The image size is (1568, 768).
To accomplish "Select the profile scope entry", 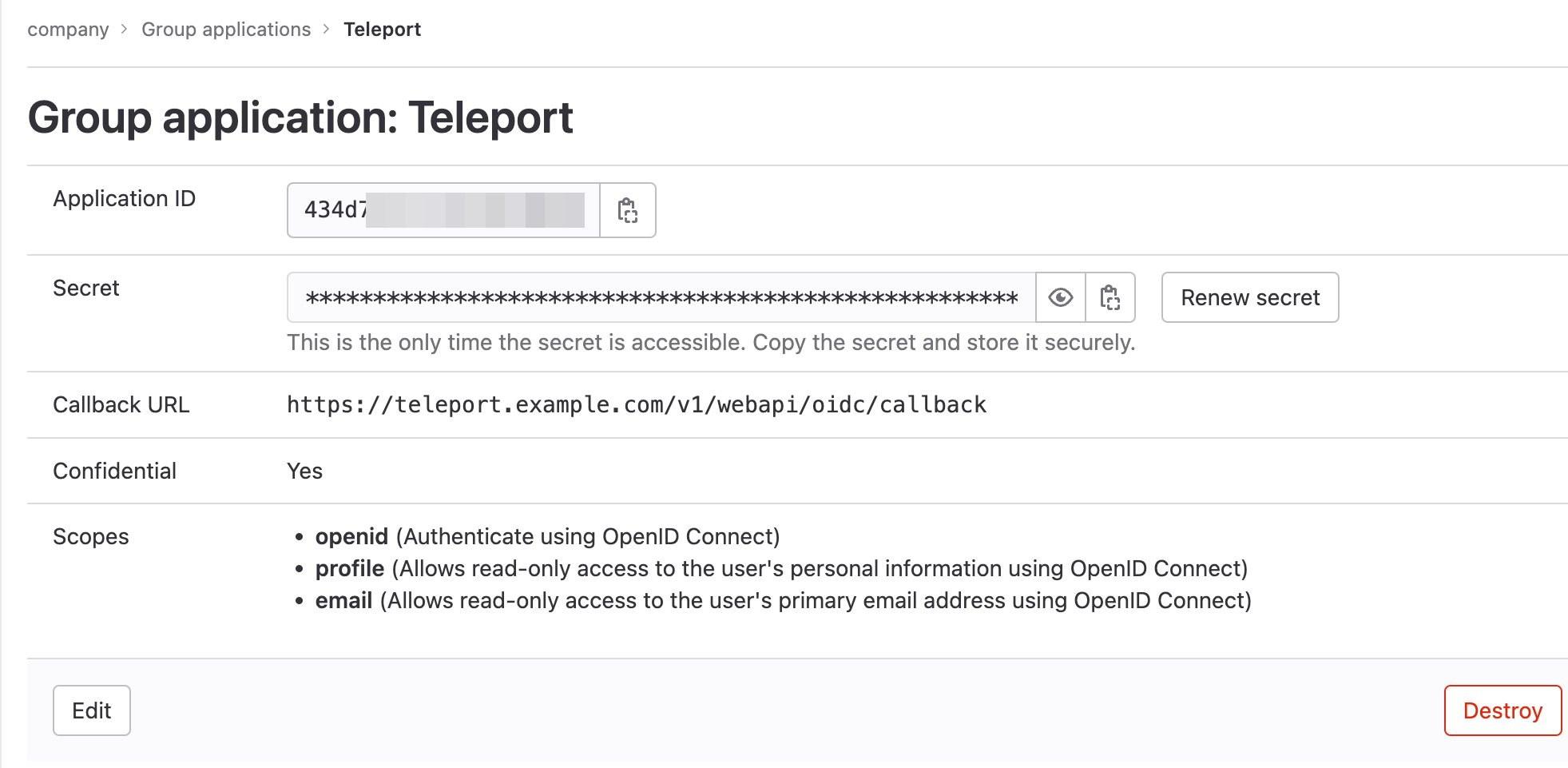I will pos(350,569).
